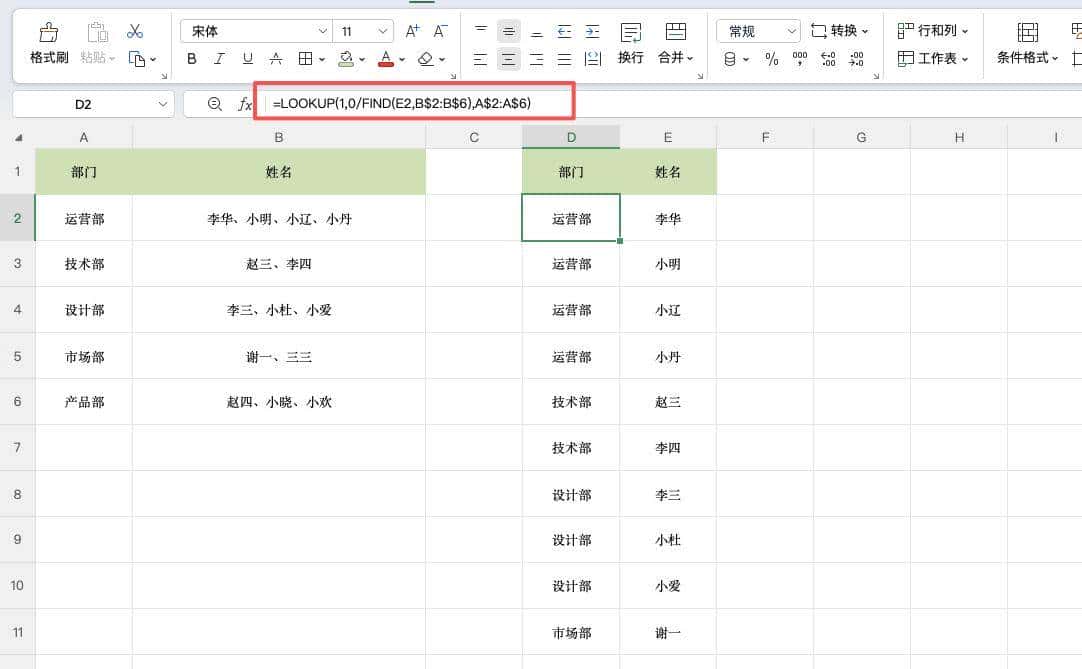Screen dimensions: 1082x669
Task: Toggle underline formatting
Action: point(247,59)
